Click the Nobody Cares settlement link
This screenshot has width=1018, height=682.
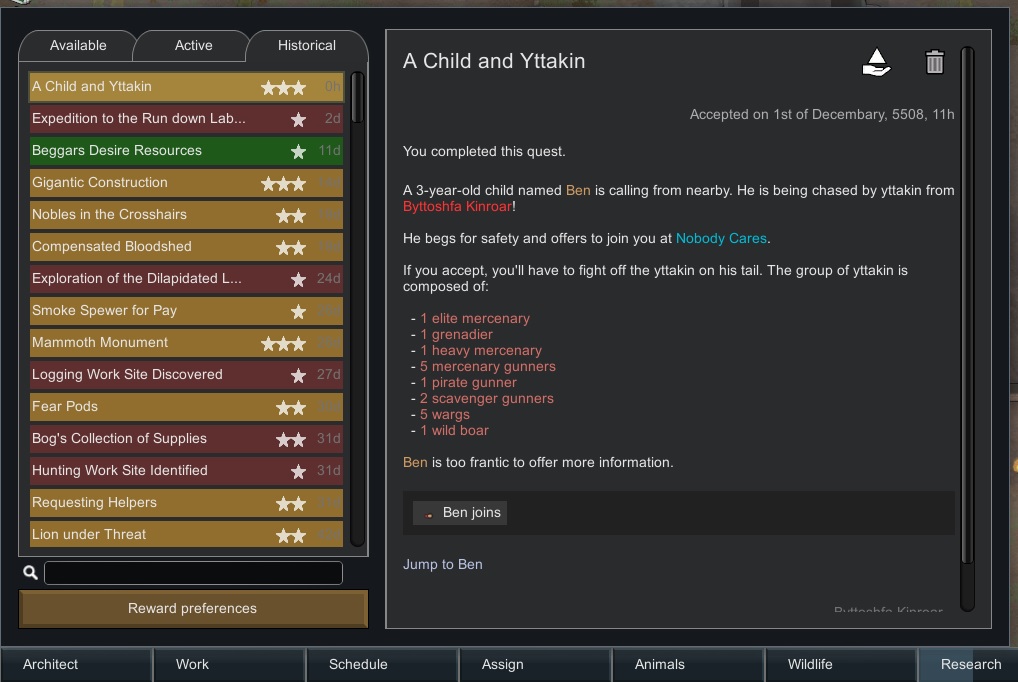click(721, 238)
